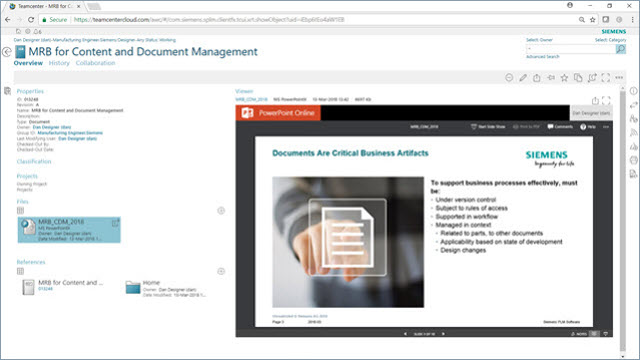
Task: Click the Select: Owner link
Action: [539, 40]
